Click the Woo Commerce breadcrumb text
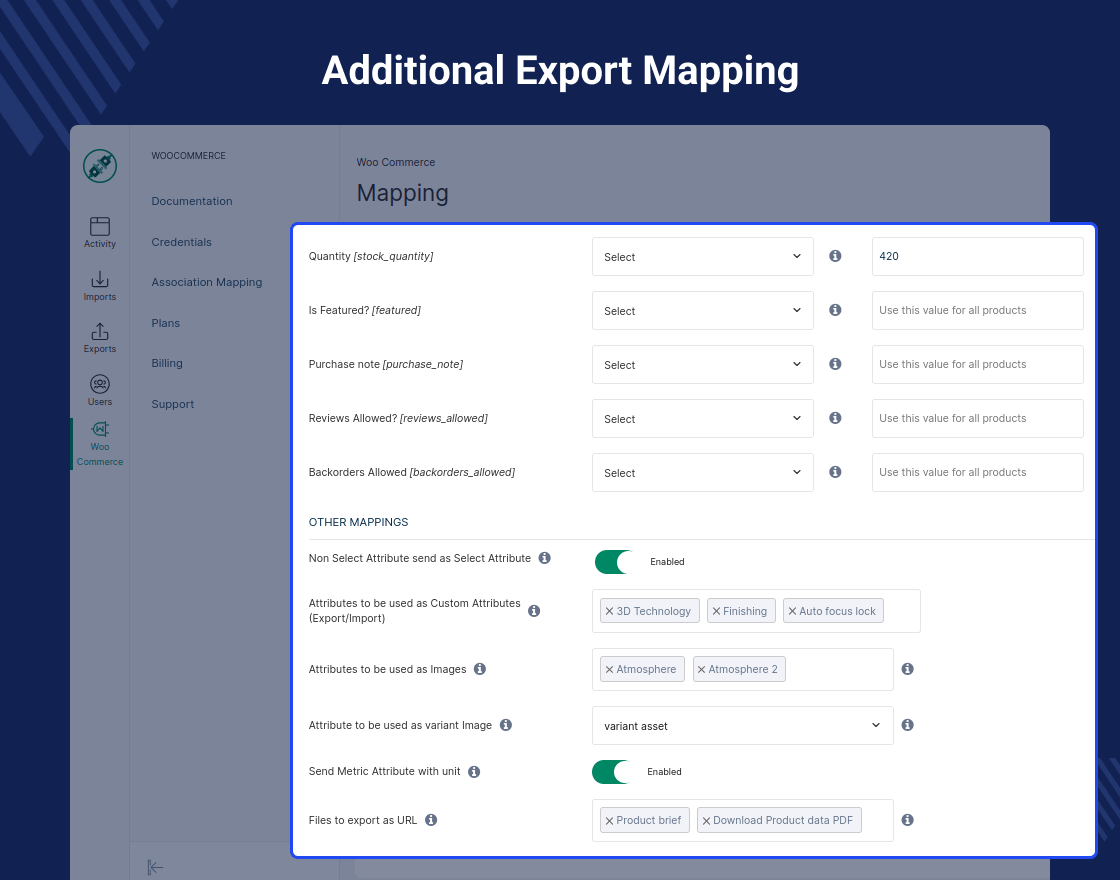This screenshot has width=1120, height=880. point(396,162)
